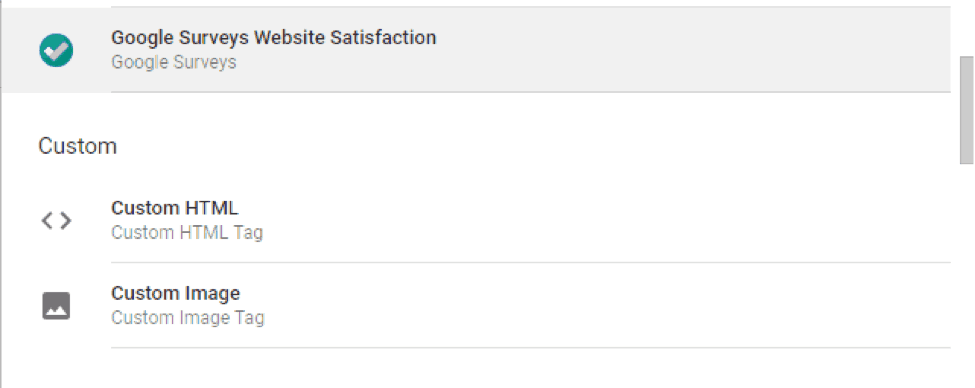Viewport: 975px width, 388px height.
Task: Click the Google Surveys teal checkmark icon
Action: (56, 50)
